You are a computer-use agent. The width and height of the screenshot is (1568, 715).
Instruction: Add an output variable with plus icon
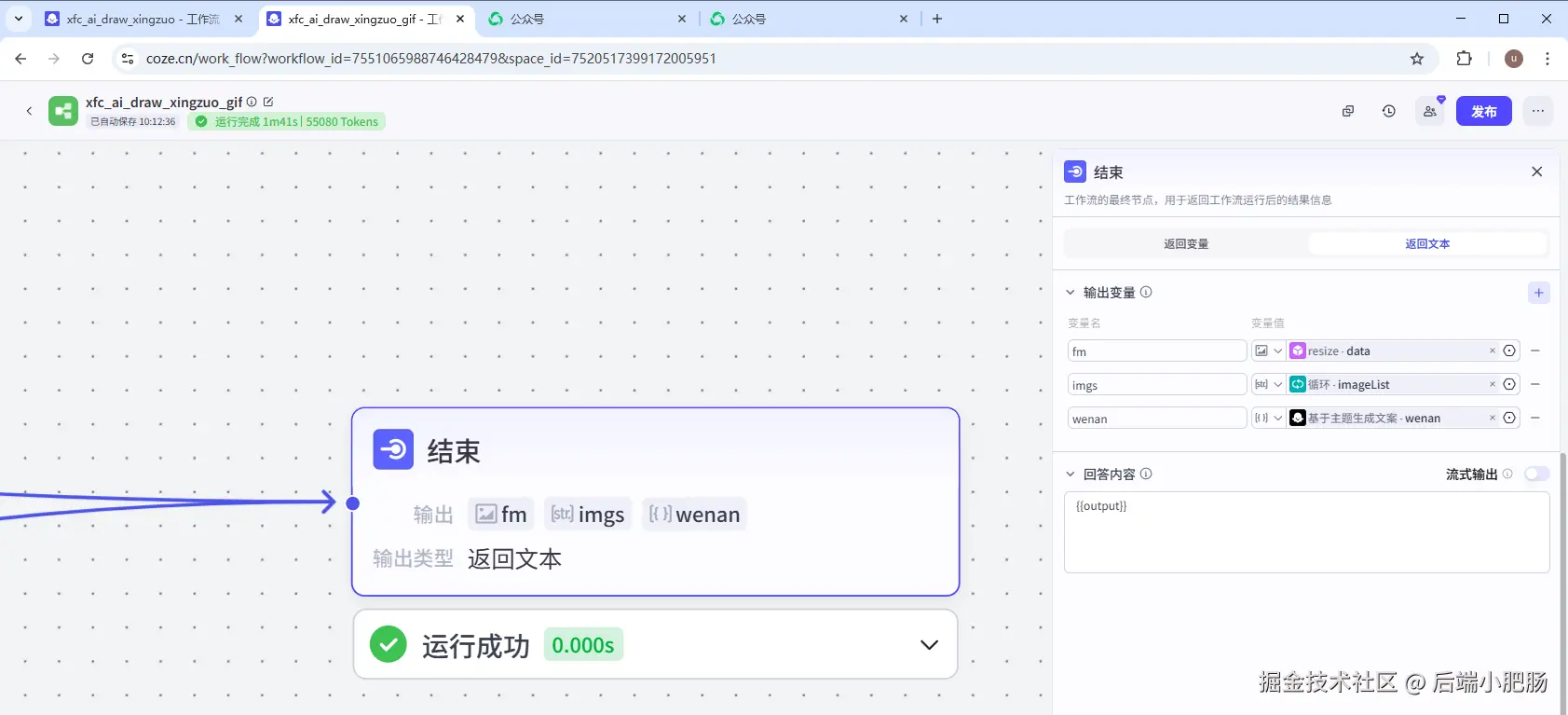point(1538,293)
